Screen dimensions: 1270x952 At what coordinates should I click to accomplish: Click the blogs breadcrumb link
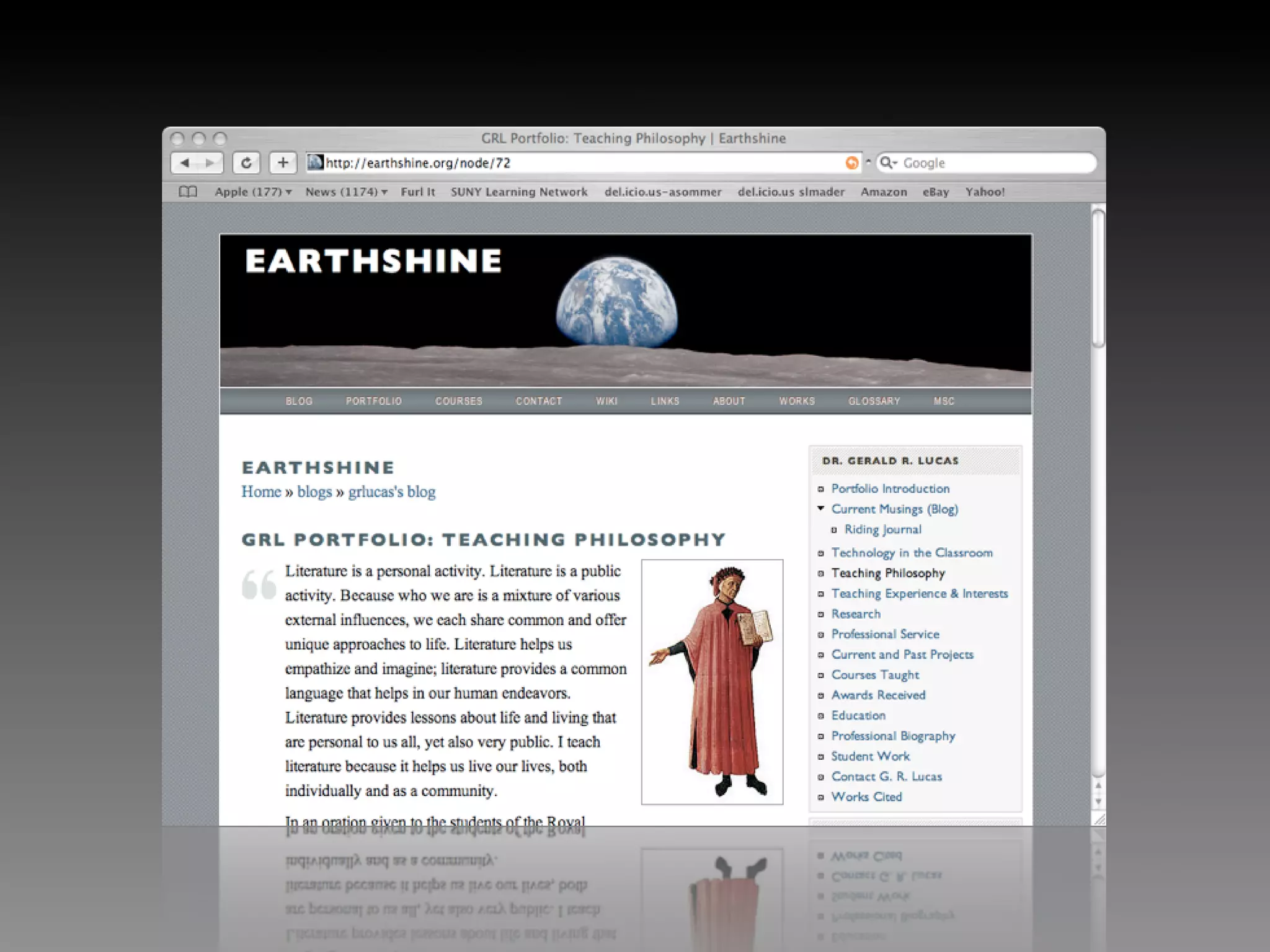(314, 491)
